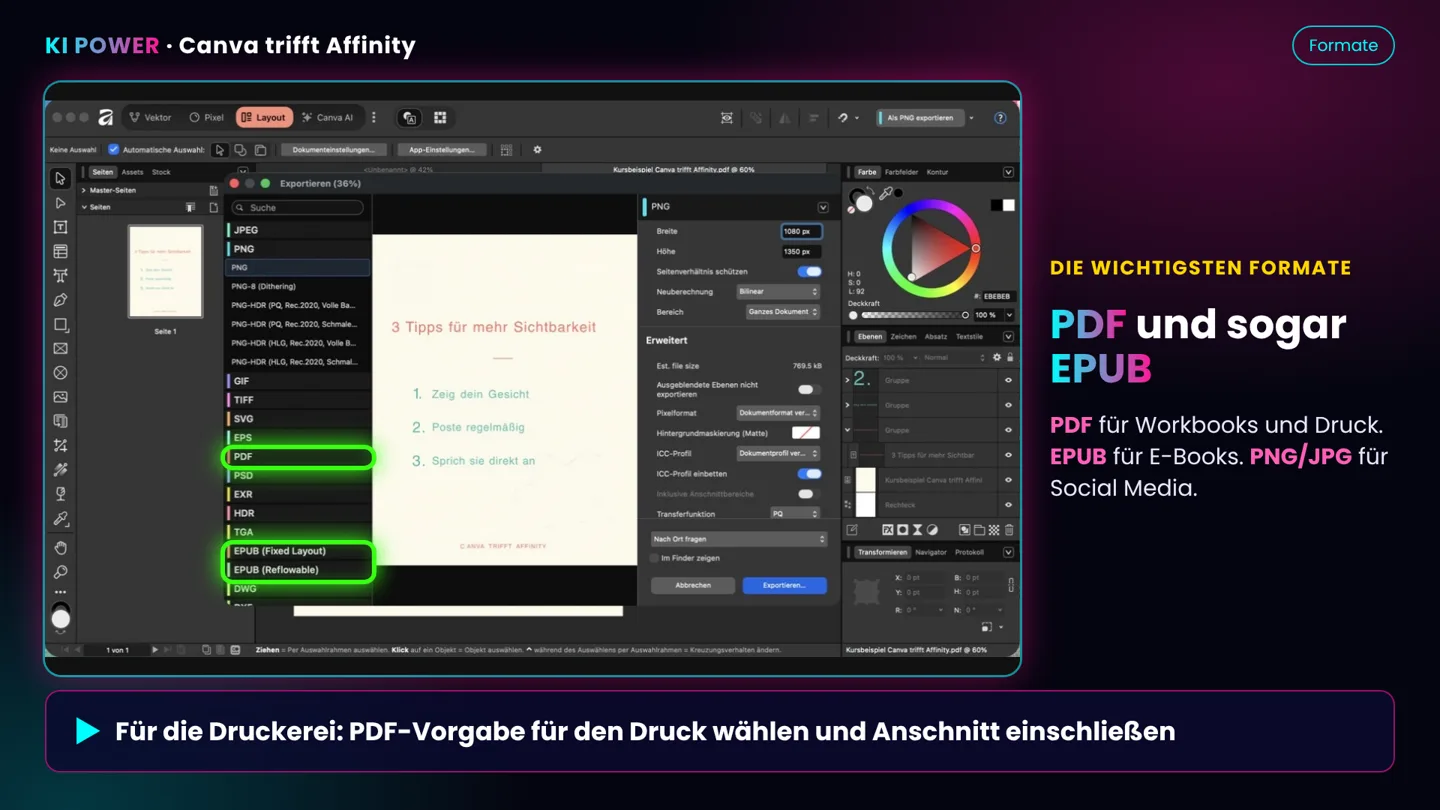Image resolution: width=1440 pixels, height=810 pixels.
Task: Click the Exportieren… button
Action: click(784, 585)
